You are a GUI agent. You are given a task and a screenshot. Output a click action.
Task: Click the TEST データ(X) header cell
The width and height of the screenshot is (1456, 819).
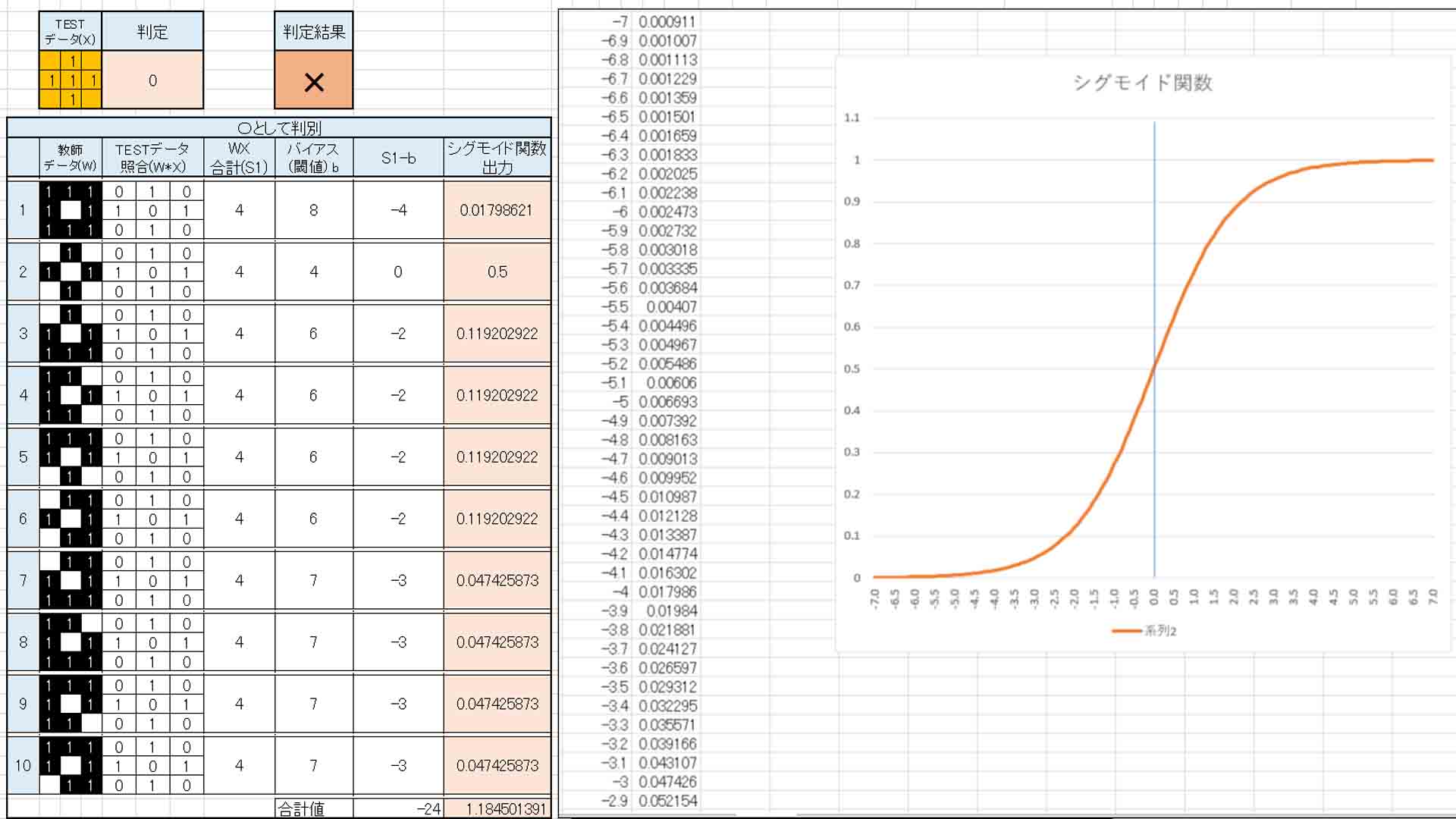click(71, 32)
